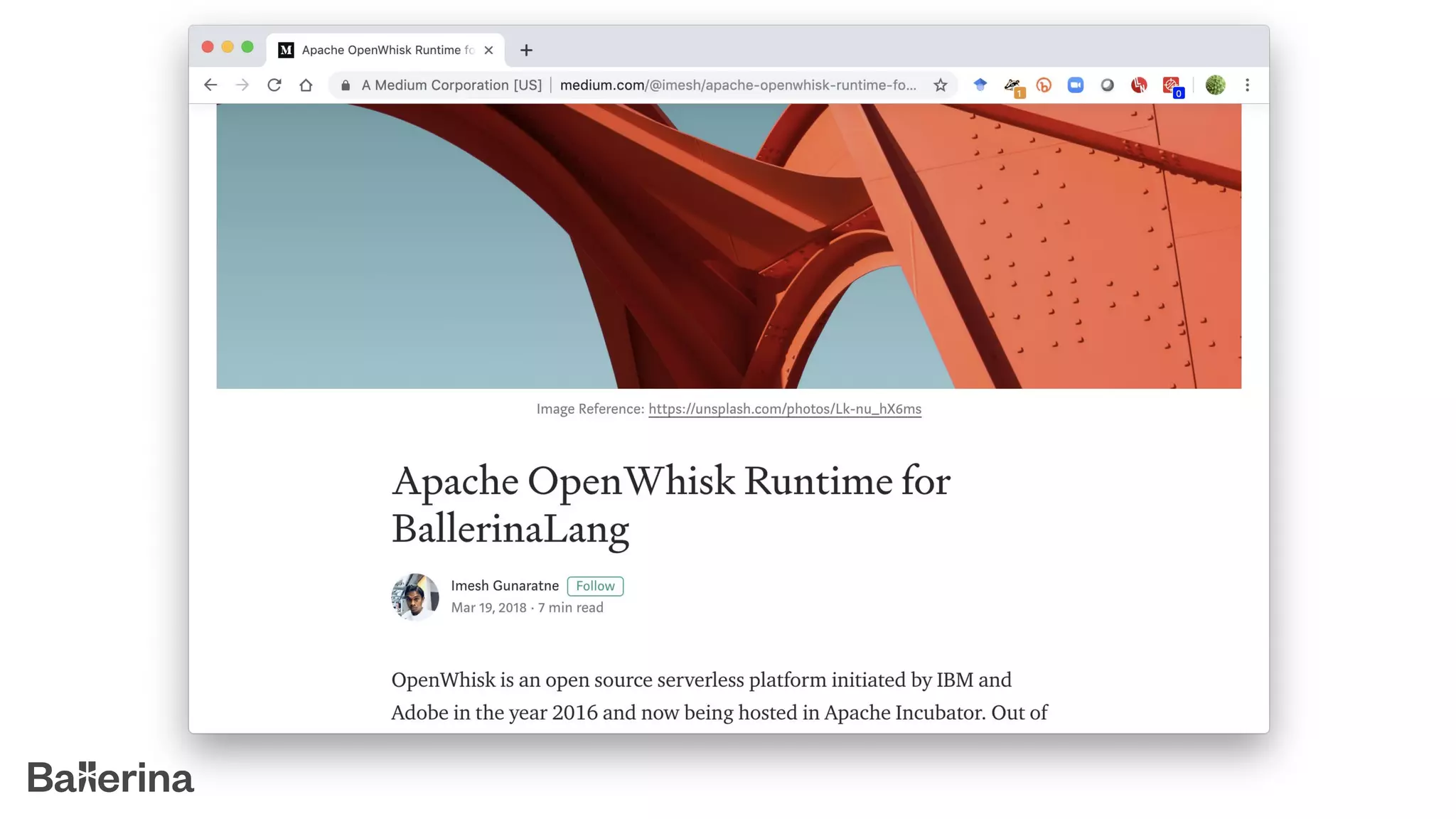Click the Zoom extension icon
The image size is (1456, 819).
[1075, 85]
